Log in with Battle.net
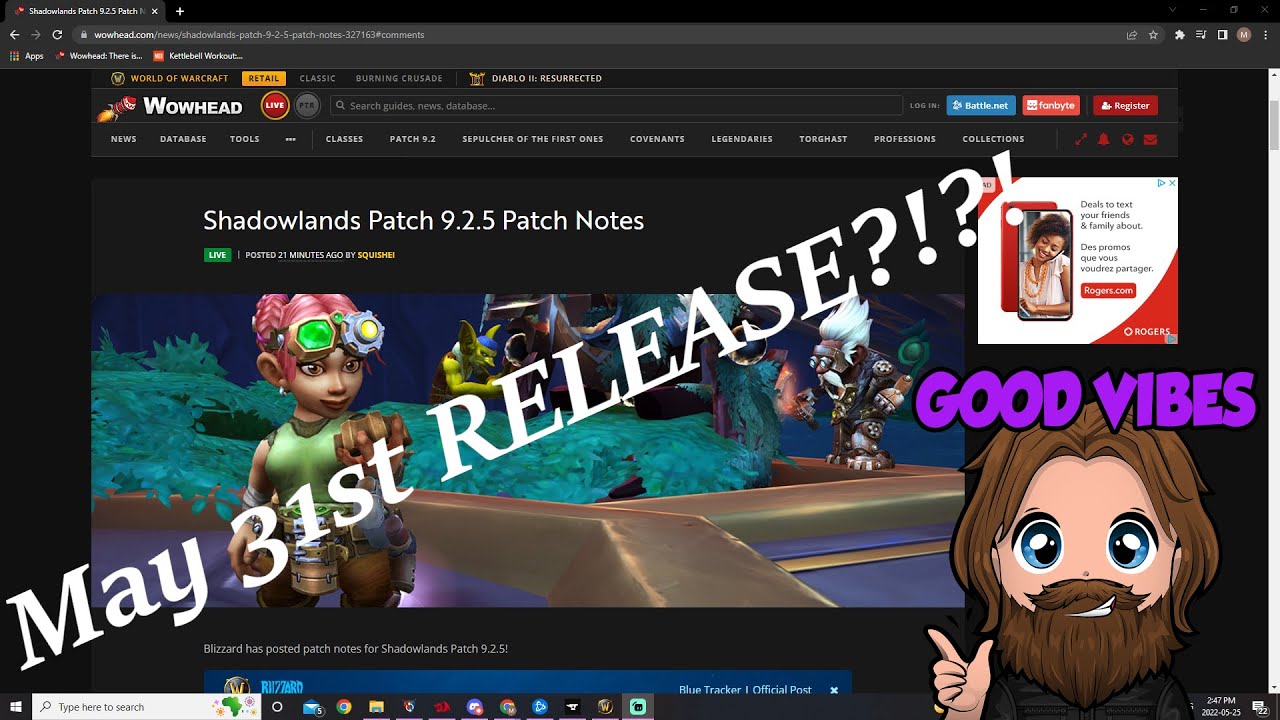The width and height of the screenshot is (1280, 720). (x=981, y=105)
